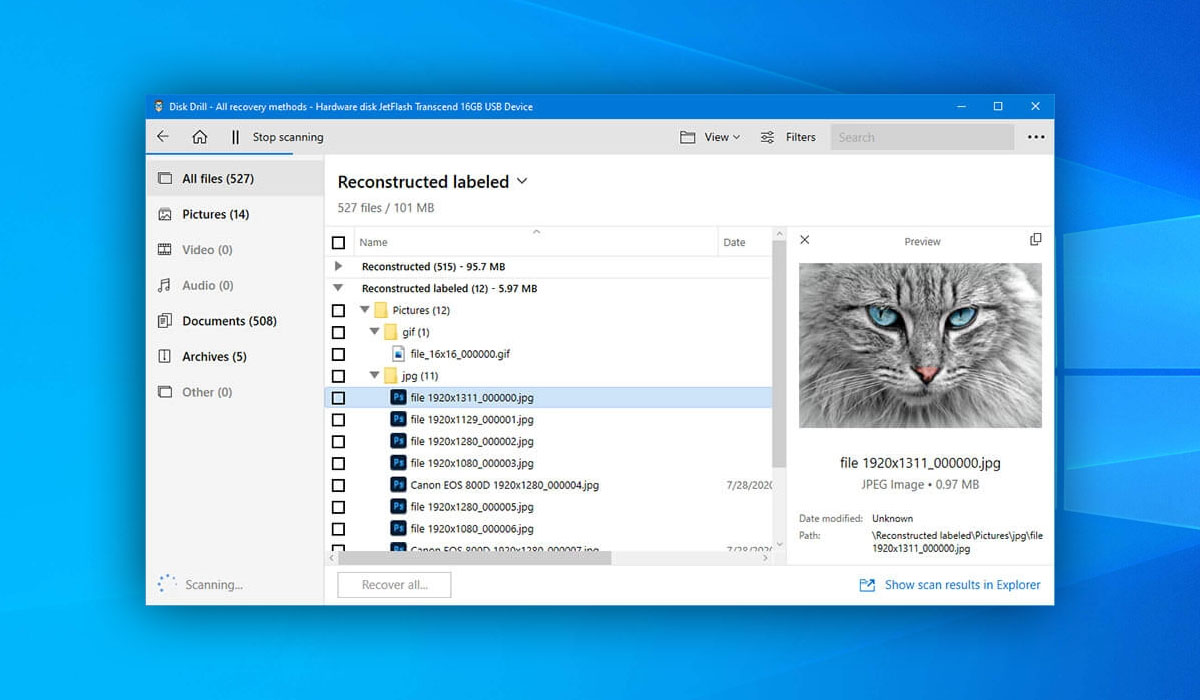Collapse the jpg (11) tree node

click(375, 376)
